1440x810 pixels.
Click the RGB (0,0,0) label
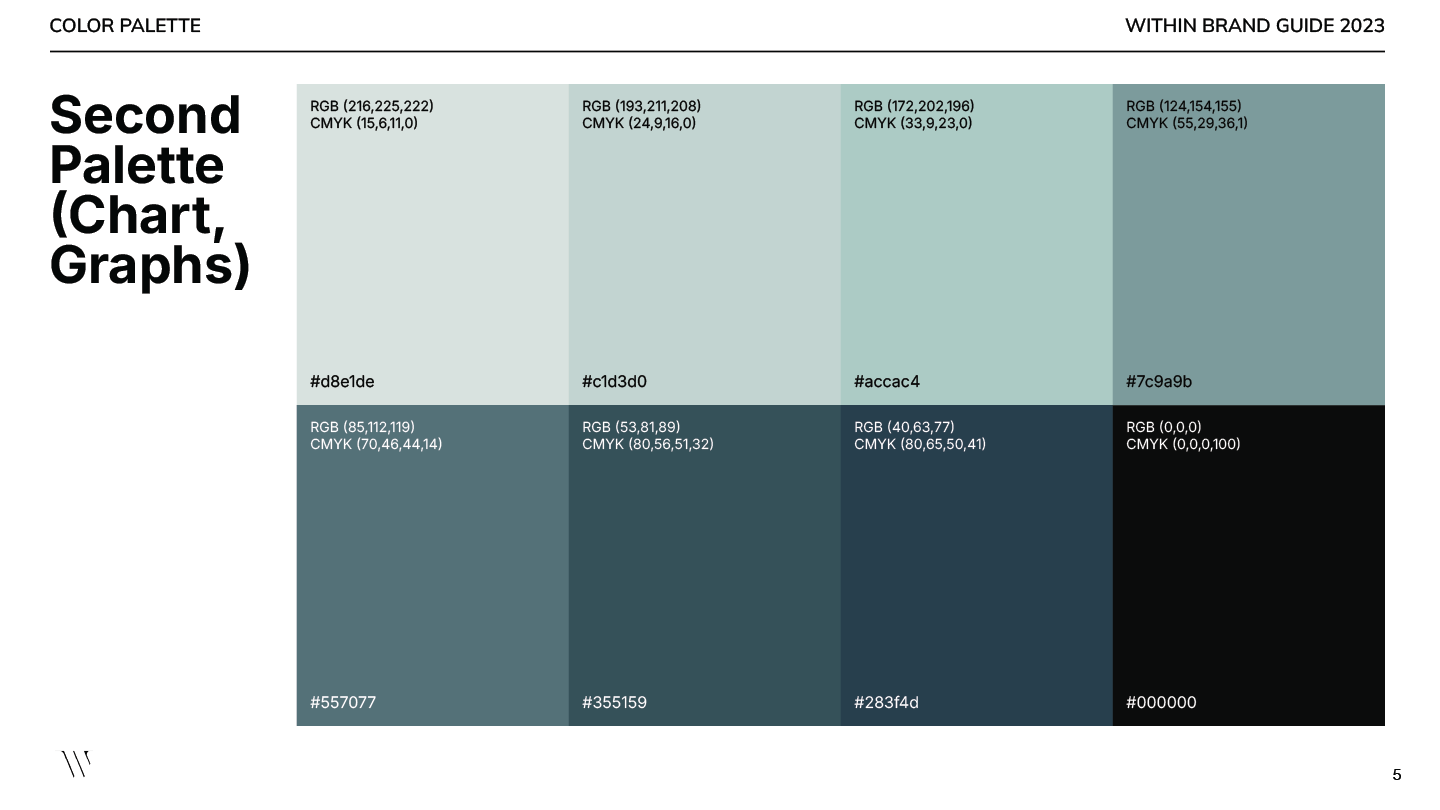click(1164, 427)
